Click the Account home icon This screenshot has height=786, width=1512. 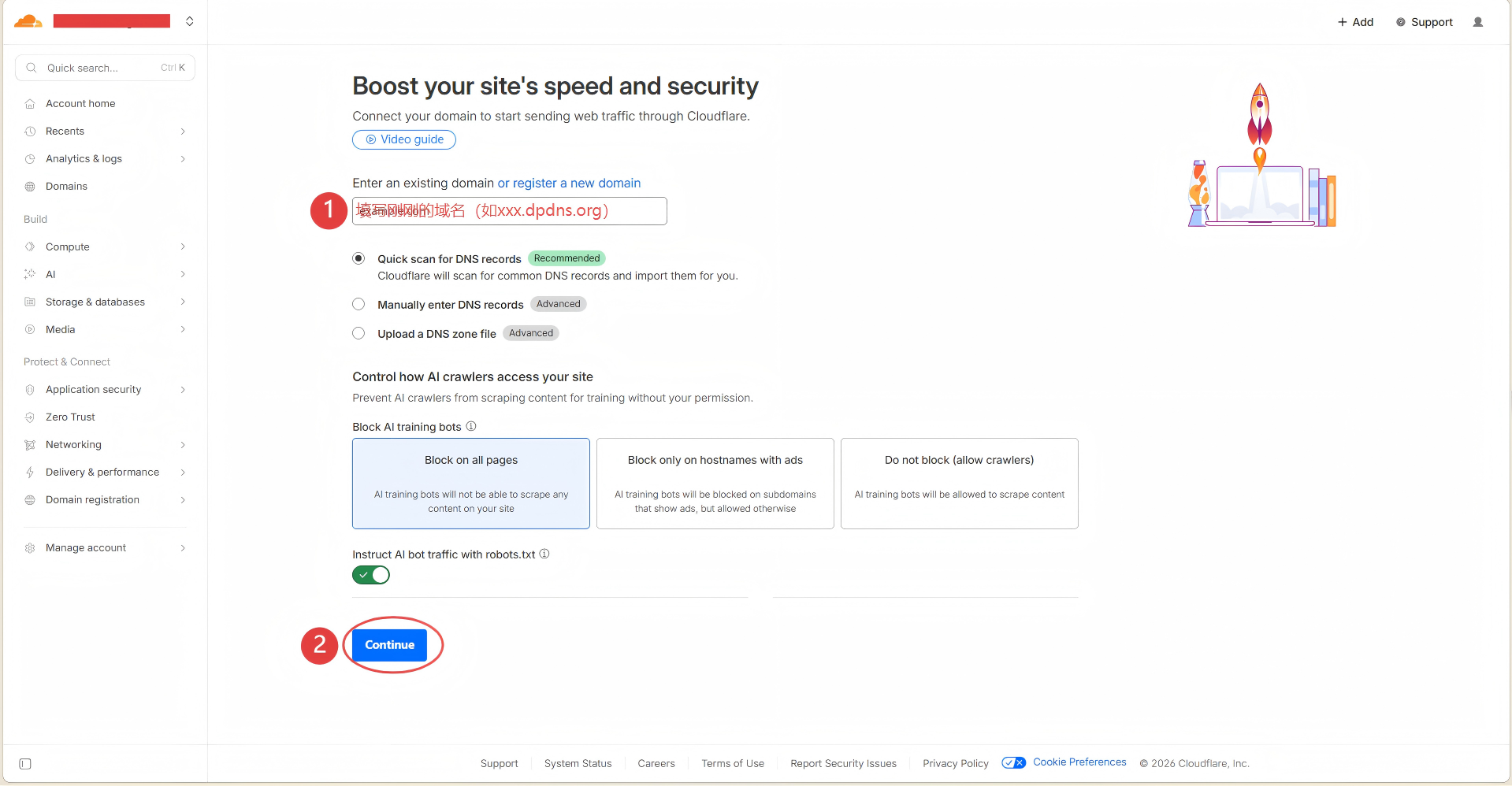pos(30,104)
